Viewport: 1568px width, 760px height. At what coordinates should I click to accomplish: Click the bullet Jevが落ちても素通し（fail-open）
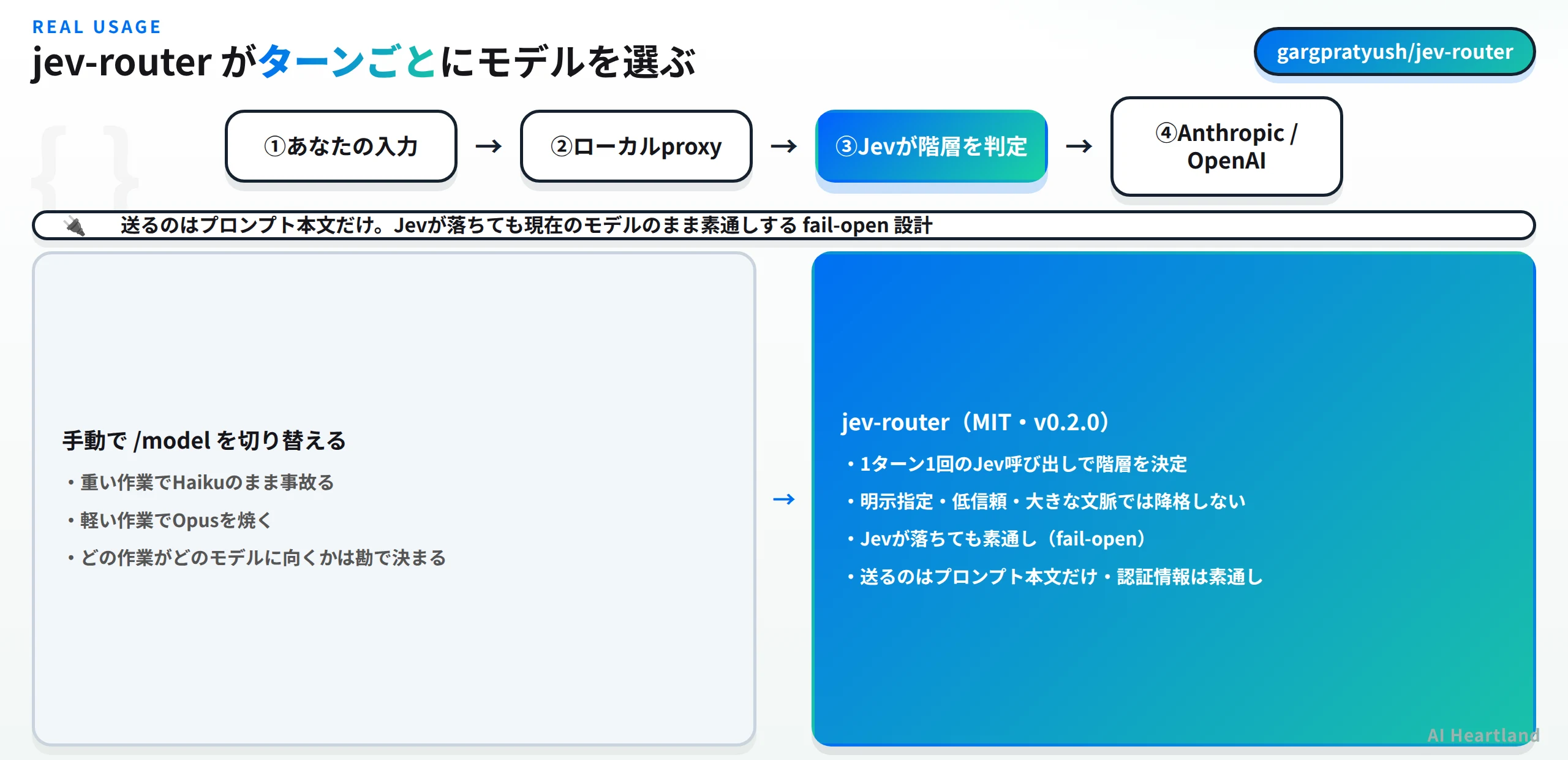point(997,539)
